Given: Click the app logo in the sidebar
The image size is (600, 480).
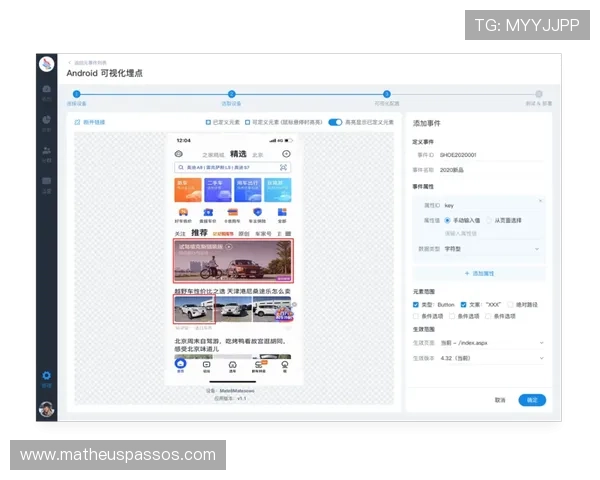Looking at the screenshot, I should pyautogui.click(x=46, y=65).
